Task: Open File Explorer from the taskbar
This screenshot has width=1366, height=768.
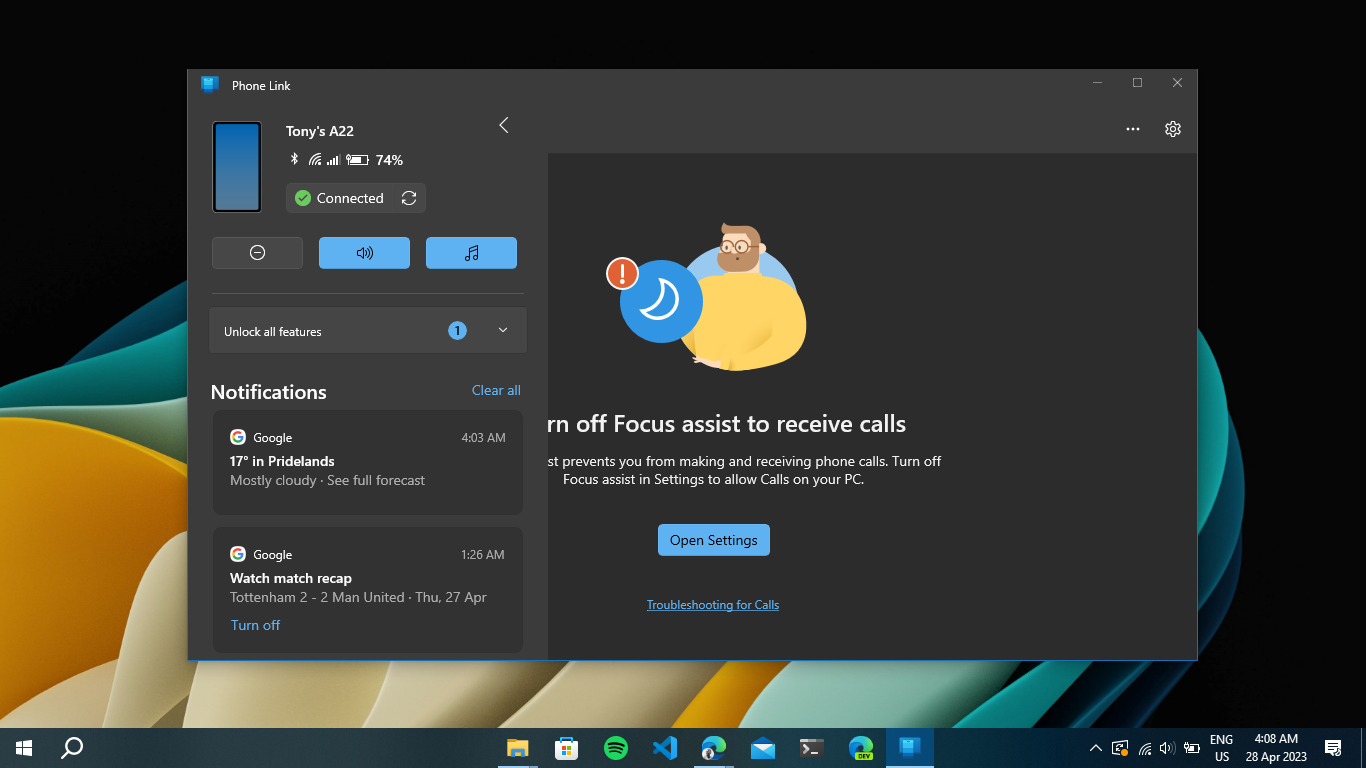Action: 517,748
